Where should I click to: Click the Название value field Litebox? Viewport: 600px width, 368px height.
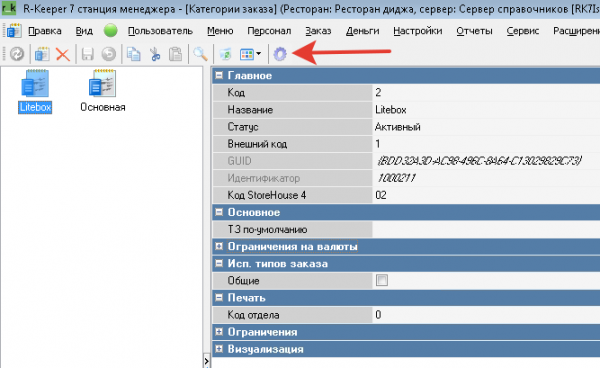click(486, 110)
